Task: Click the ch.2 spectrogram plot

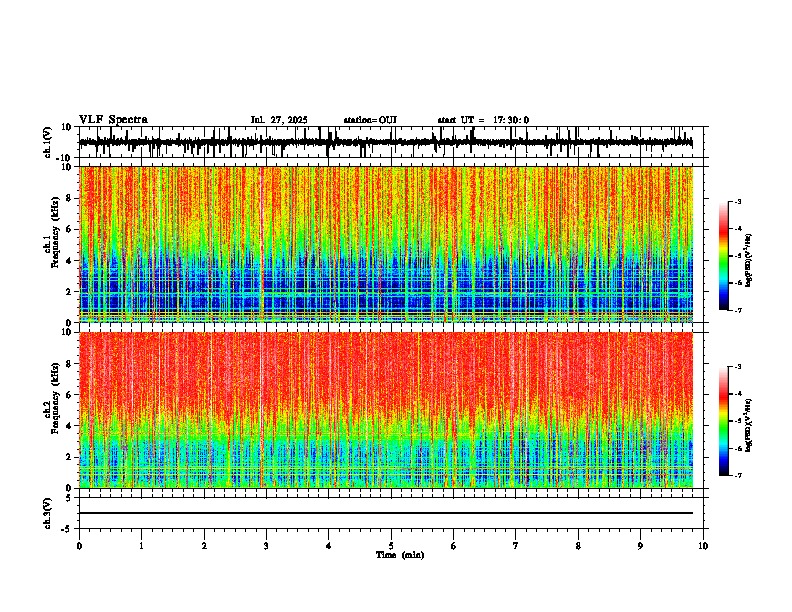Action: 386,410
